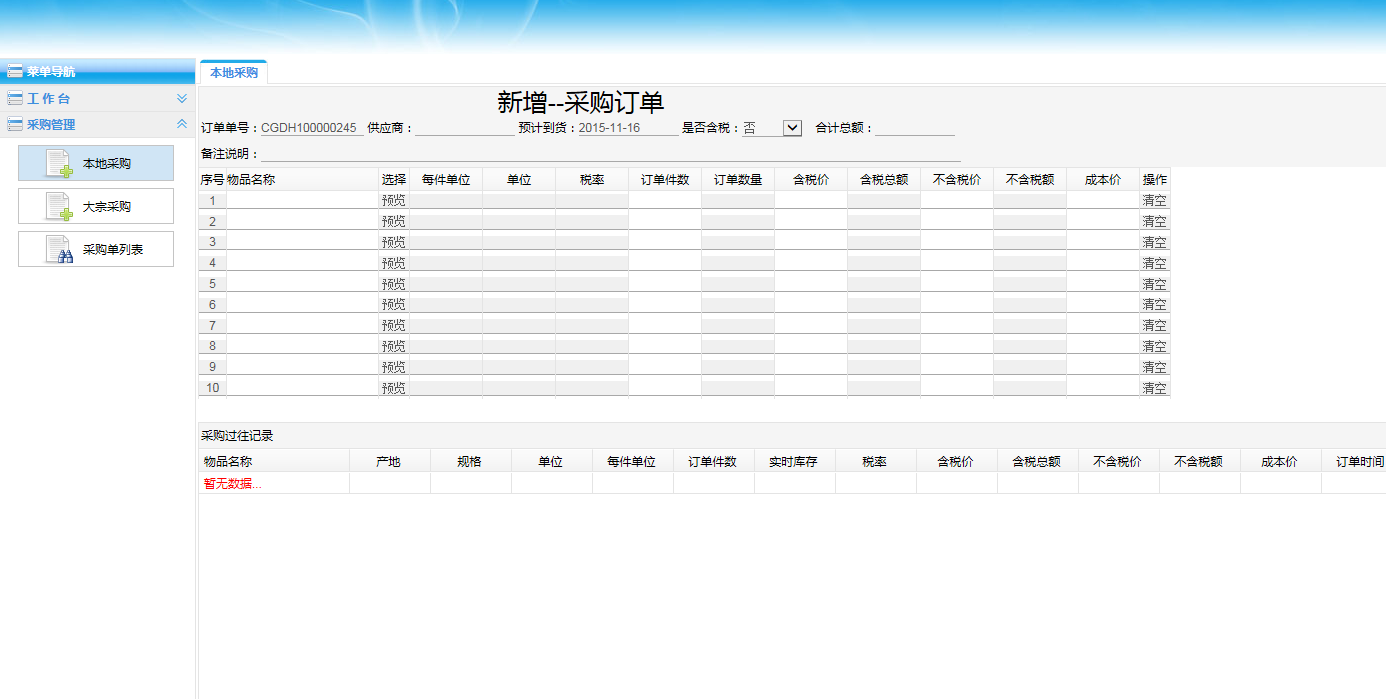This screenshot has width=1386, height=699.
Task: Click 清空 in row 3
Action: [1155, 242]
